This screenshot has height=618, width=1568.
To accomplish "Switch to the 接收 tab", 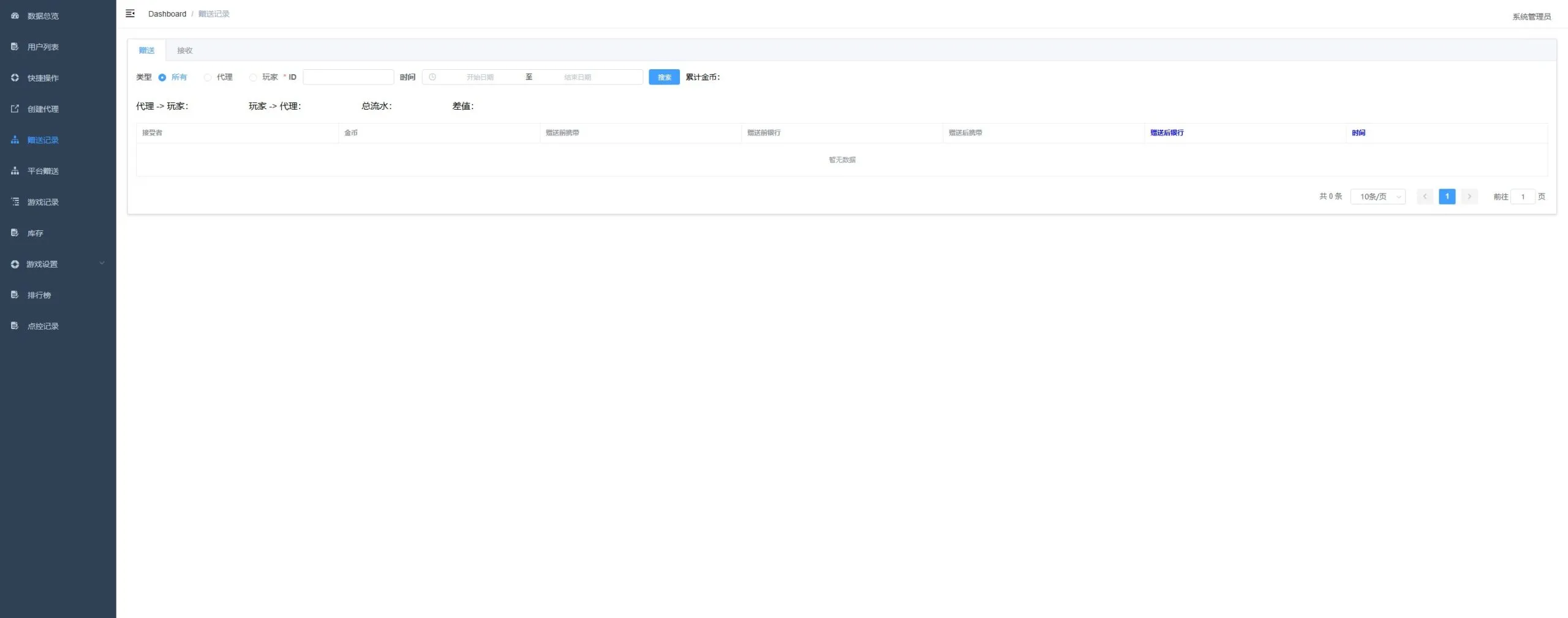I will tap(185, 50).
